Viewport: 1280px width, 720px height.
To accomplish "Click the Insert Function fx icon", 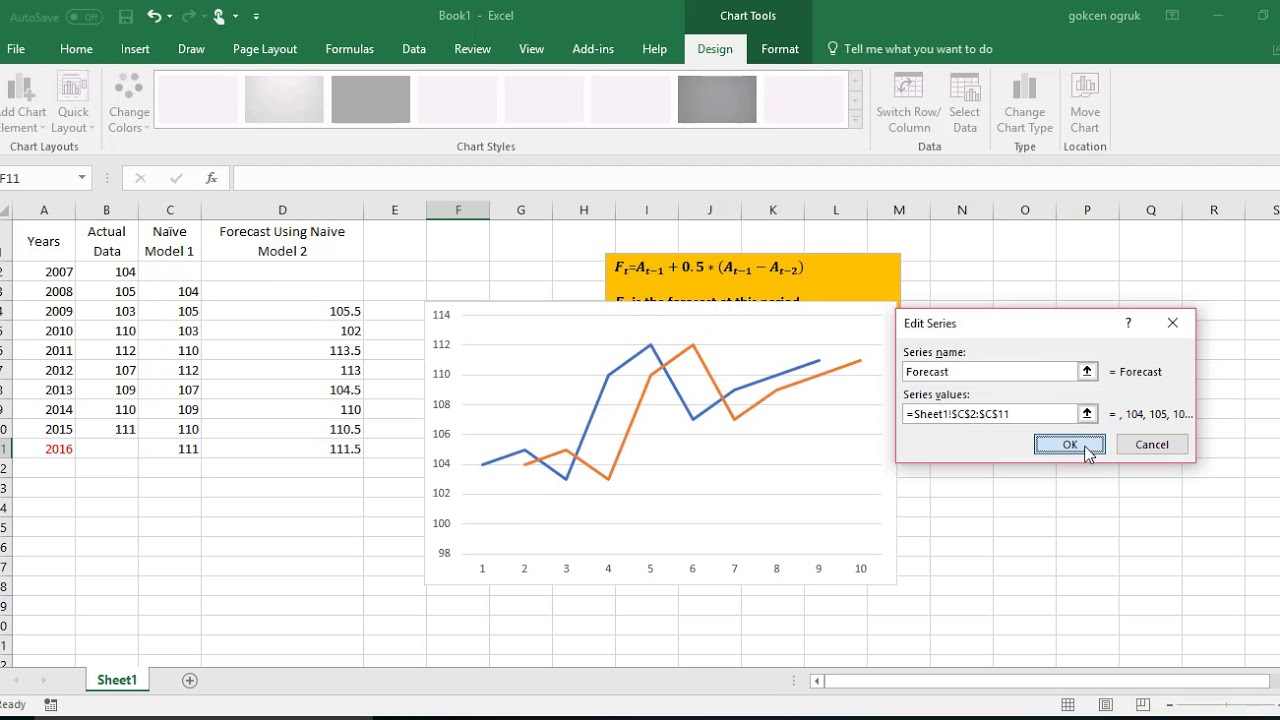I will [211, 178].
